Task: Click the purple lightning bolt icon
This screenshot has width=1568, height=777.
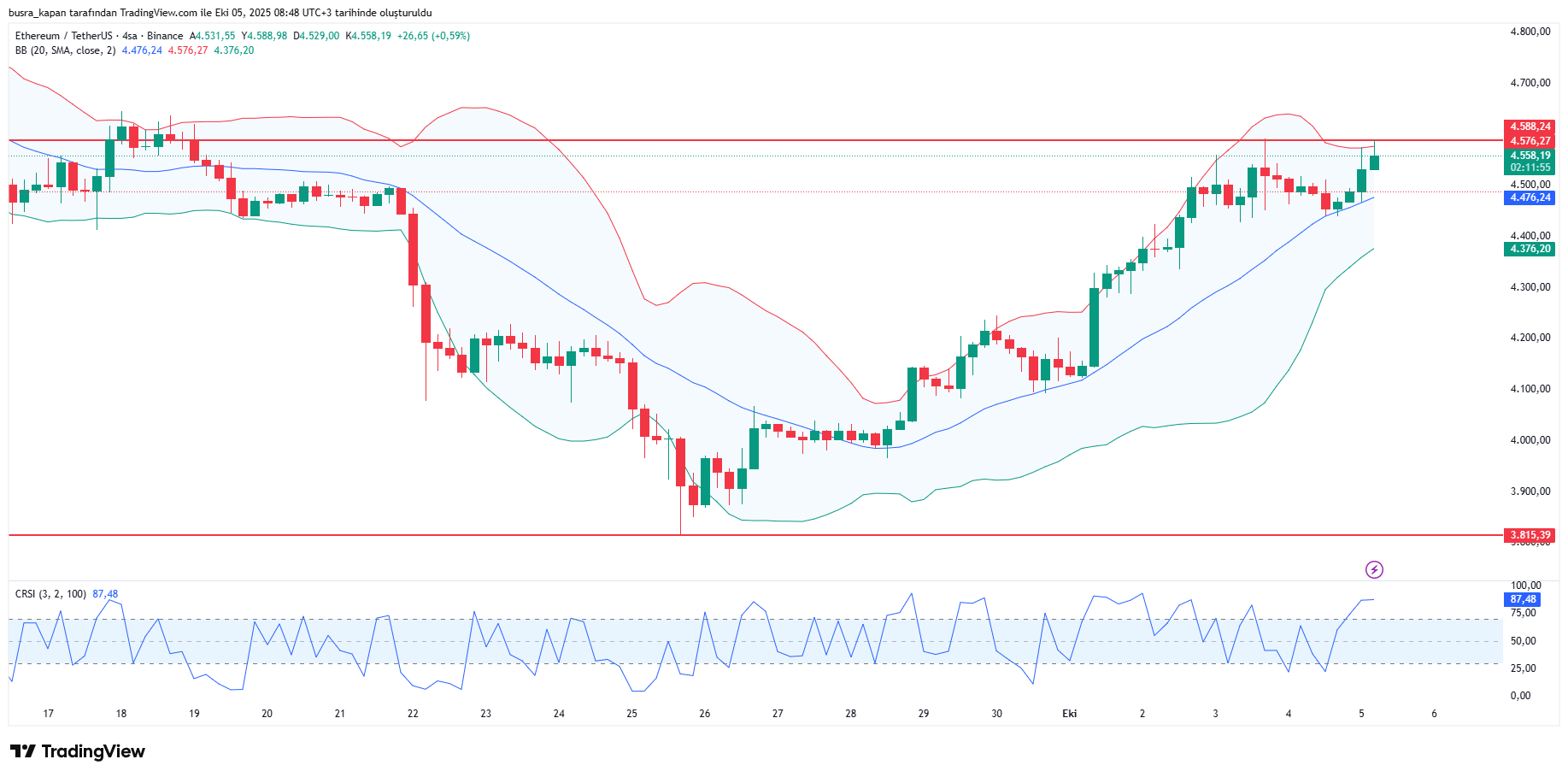Action: 1374,569
